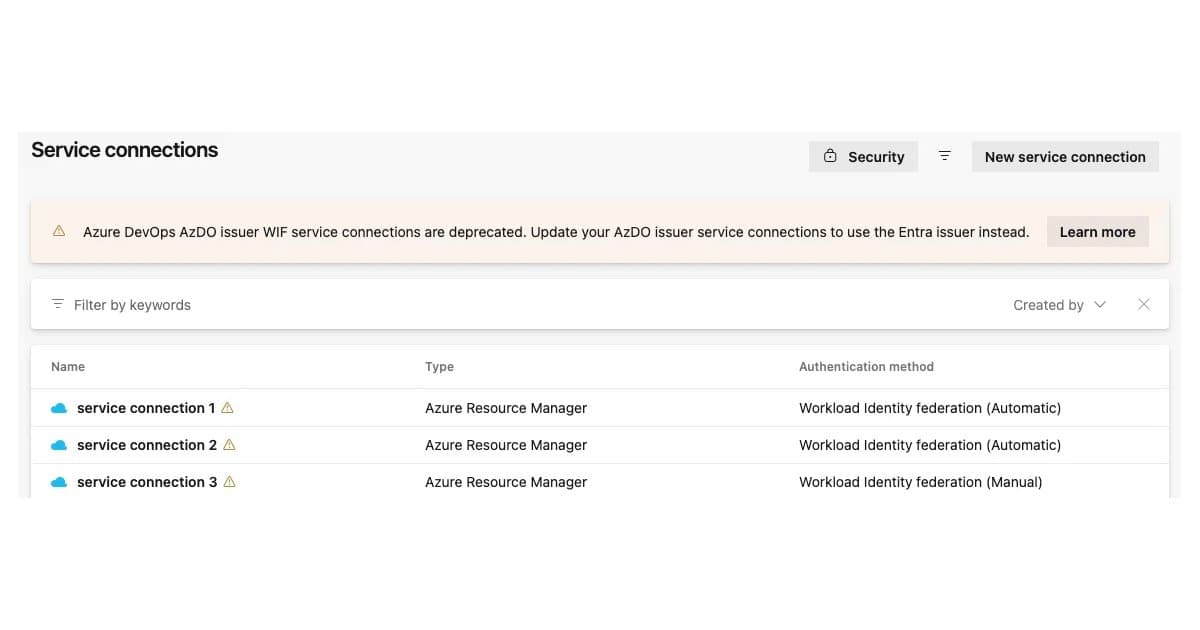Click the deprecation banner warning icon
The image size is (1200, 630).
point(59,231)
